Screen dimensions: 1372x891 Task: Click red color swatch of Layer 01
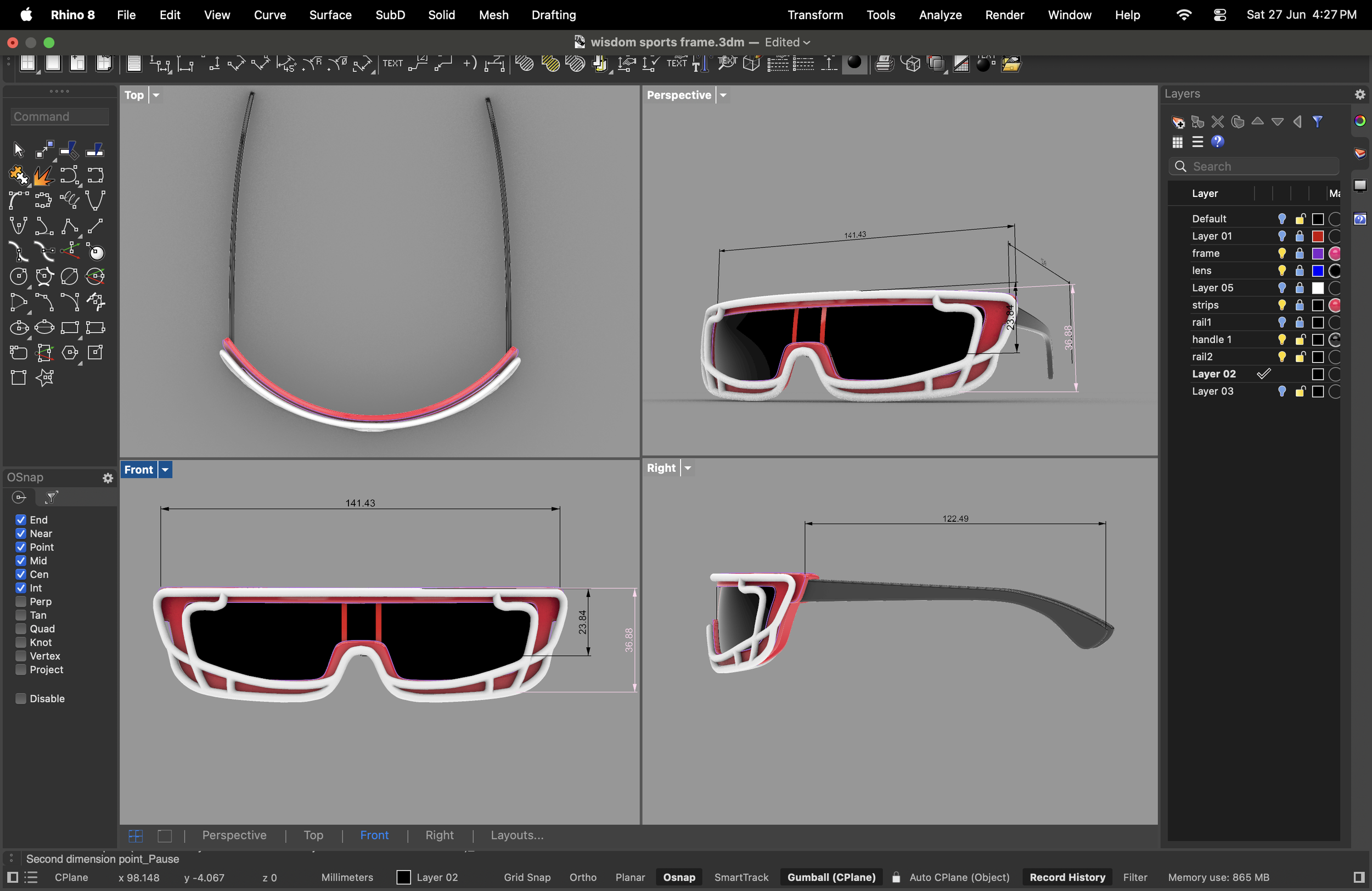[1318, 236]
